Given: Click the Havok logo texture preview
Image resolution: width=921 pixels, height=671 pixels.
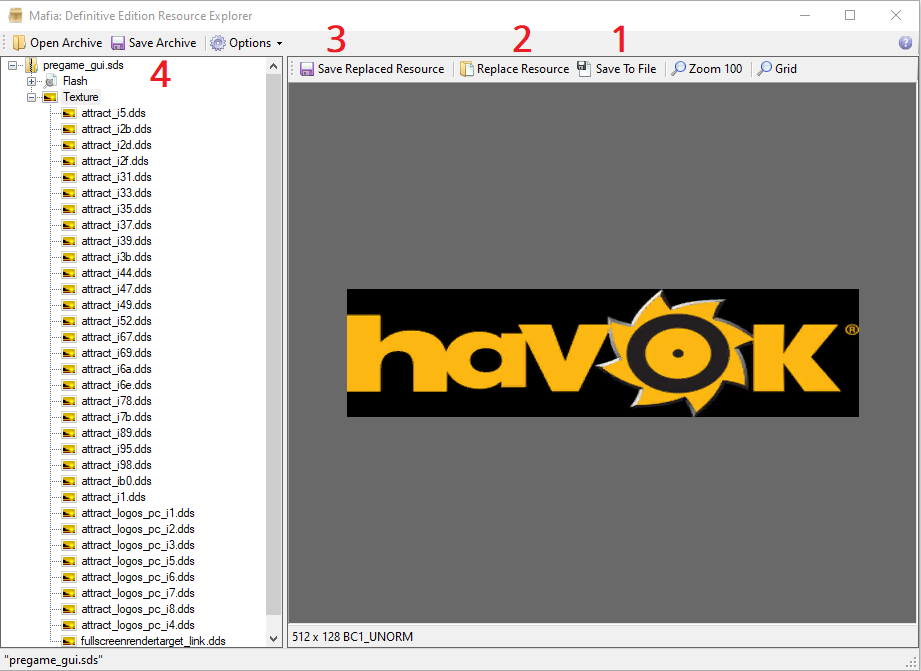Looking at the screenshot, I should pyautogui.click(x=603, y=353).
